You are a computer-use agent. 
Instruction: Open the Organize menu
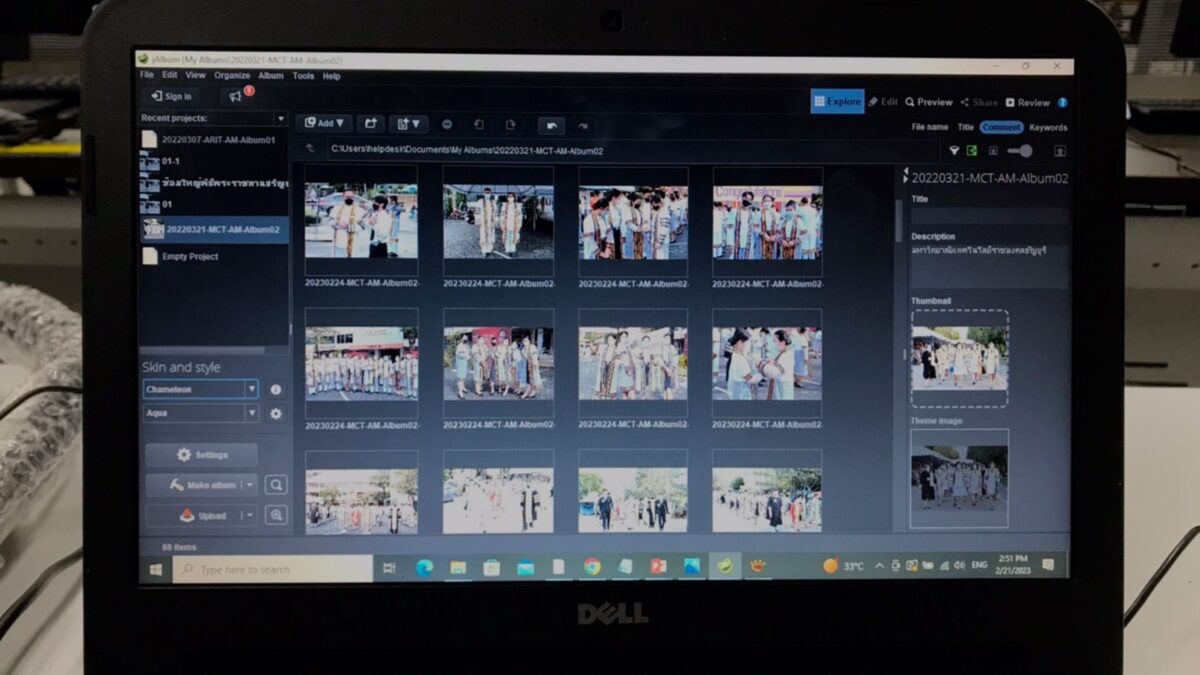pyautogui.click(x=232, y=75)
